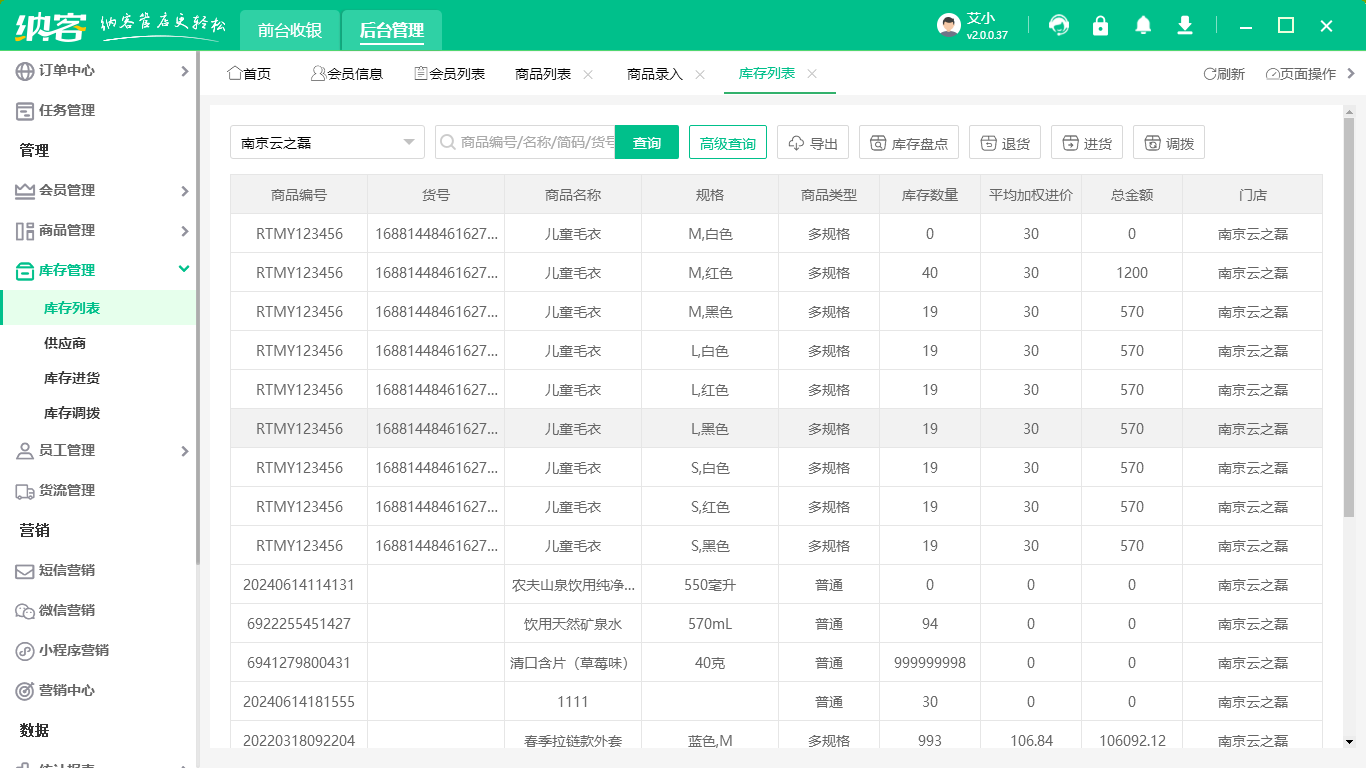
Task: Expand the 员工管理 menu chevron
Action: 184,451
